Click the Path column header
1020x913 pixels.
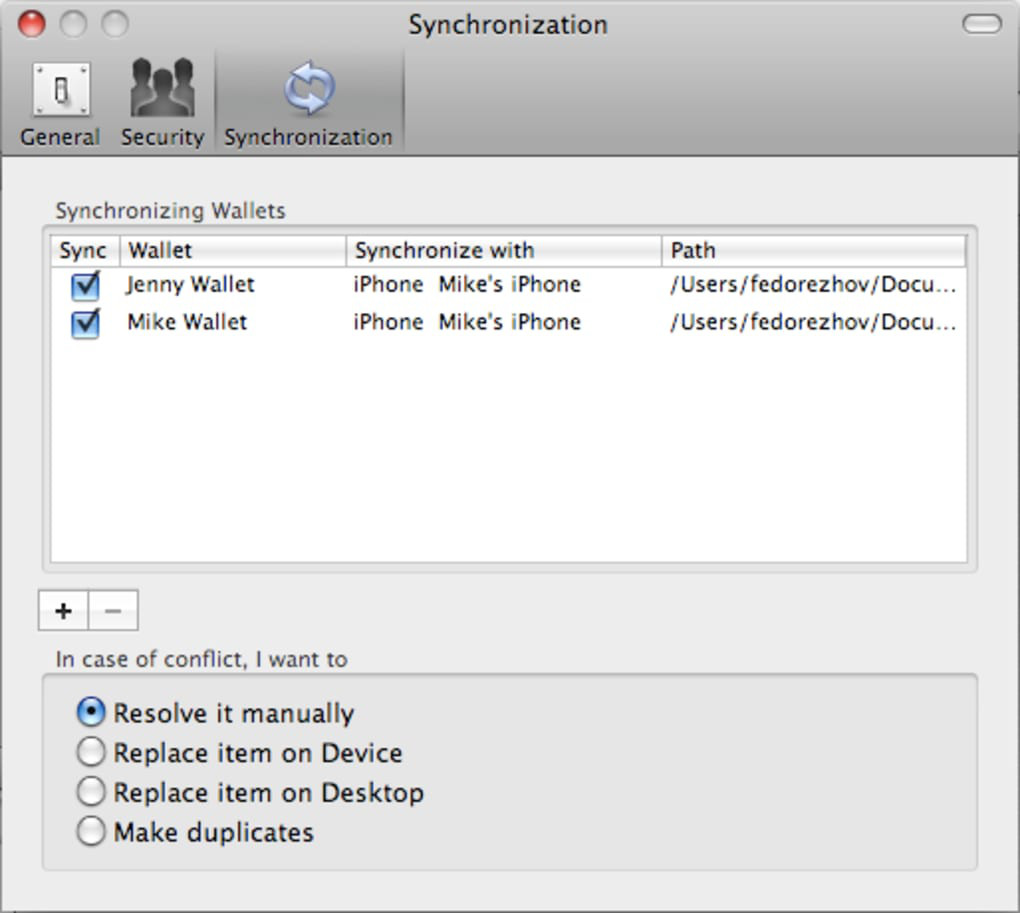(812, 250)
